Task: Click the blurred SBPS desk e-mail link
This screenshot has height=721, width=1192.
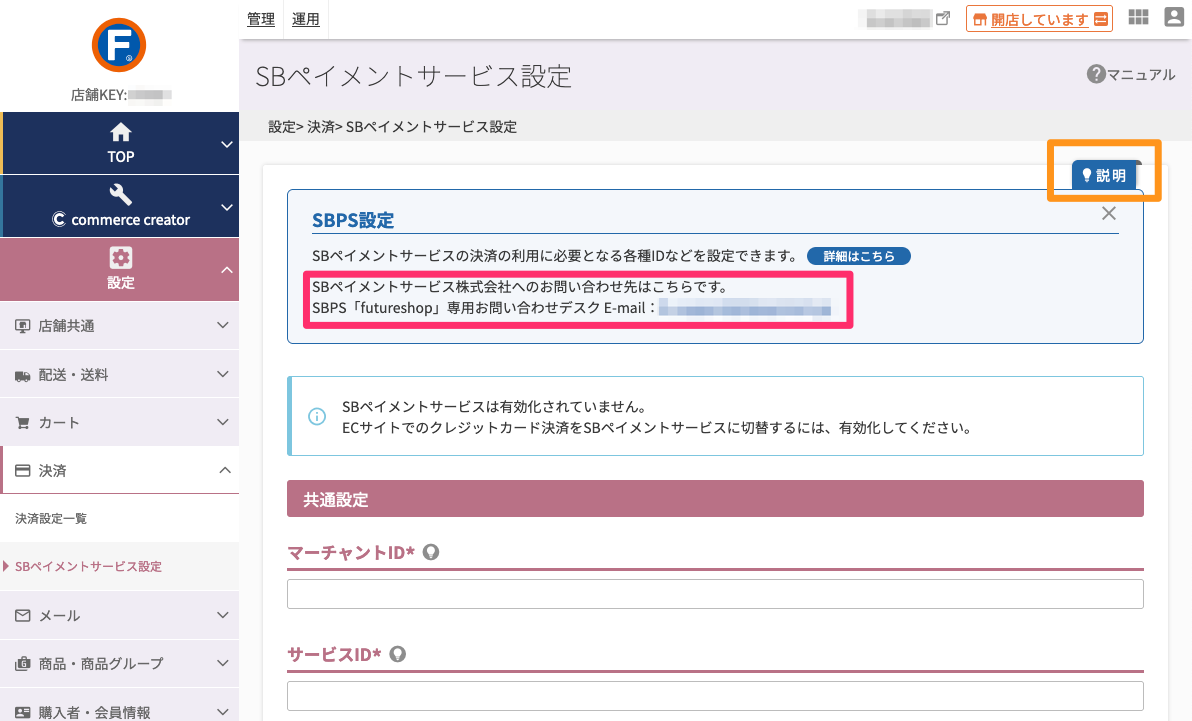Action: coord(745,308)
